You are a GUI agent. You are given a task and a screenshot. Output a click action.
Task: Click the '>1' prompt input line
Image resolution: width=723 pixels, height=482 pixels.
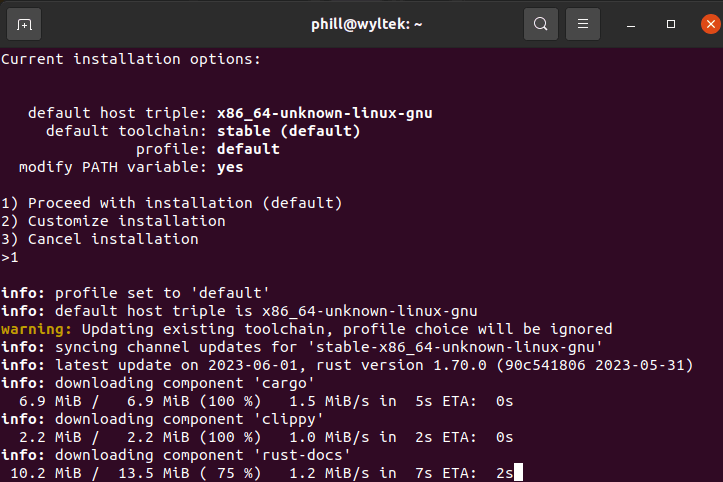click(x=10, y=257)
